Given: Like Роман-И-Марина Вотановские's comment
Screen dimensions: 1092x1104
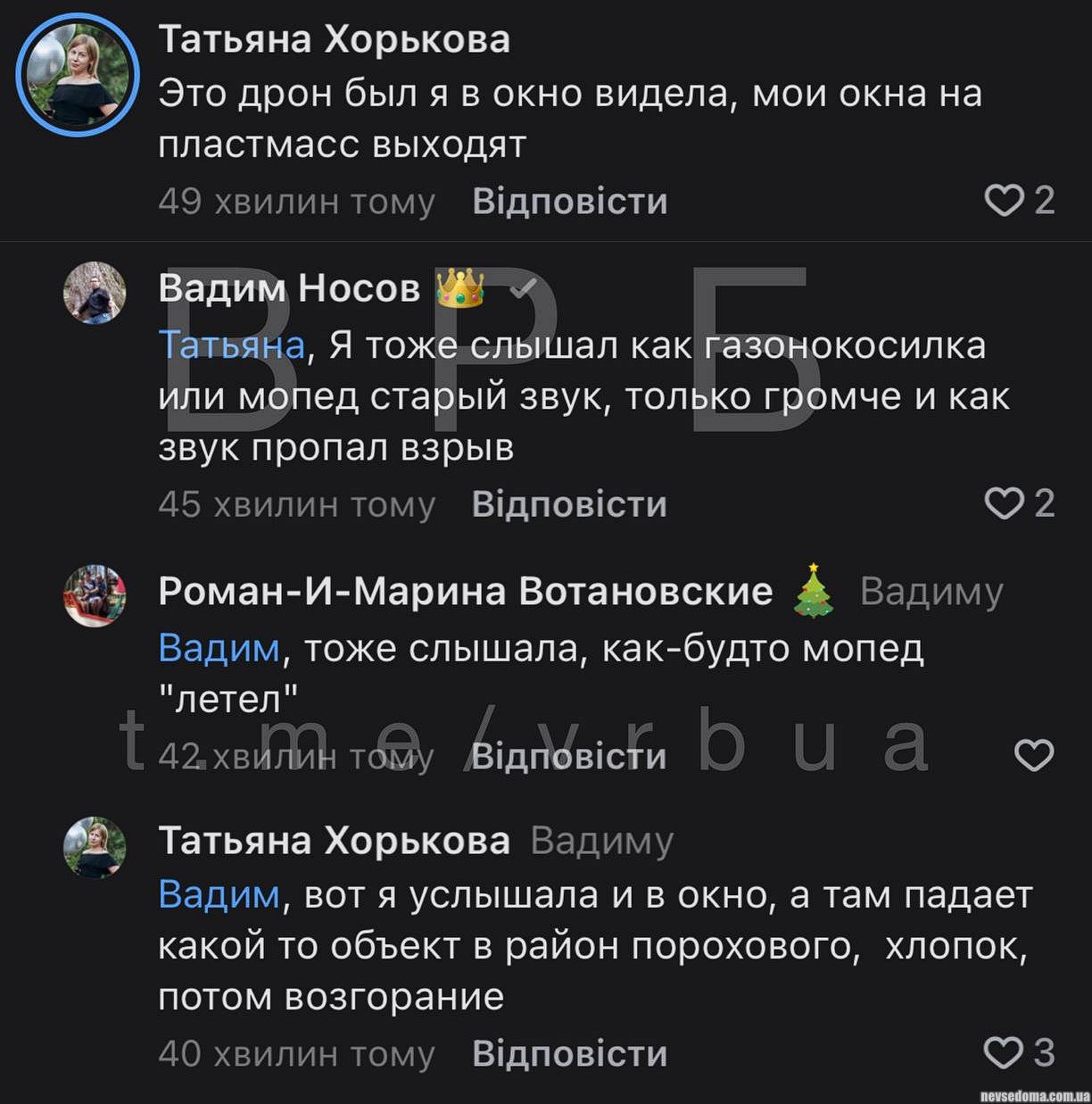Looking at the screenshot, I should point(1034,756).
